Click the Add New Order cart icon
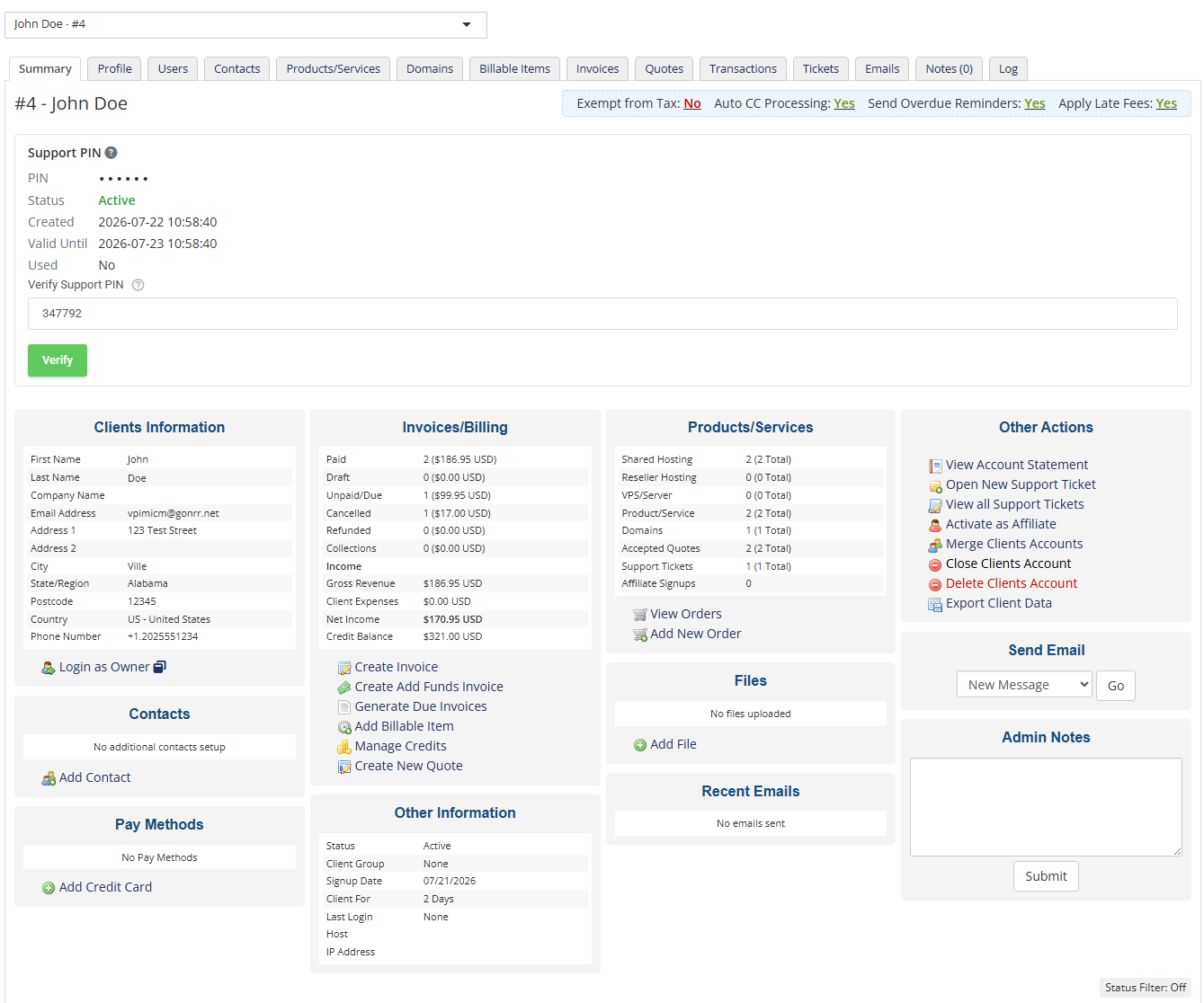 tap(640, 635)
